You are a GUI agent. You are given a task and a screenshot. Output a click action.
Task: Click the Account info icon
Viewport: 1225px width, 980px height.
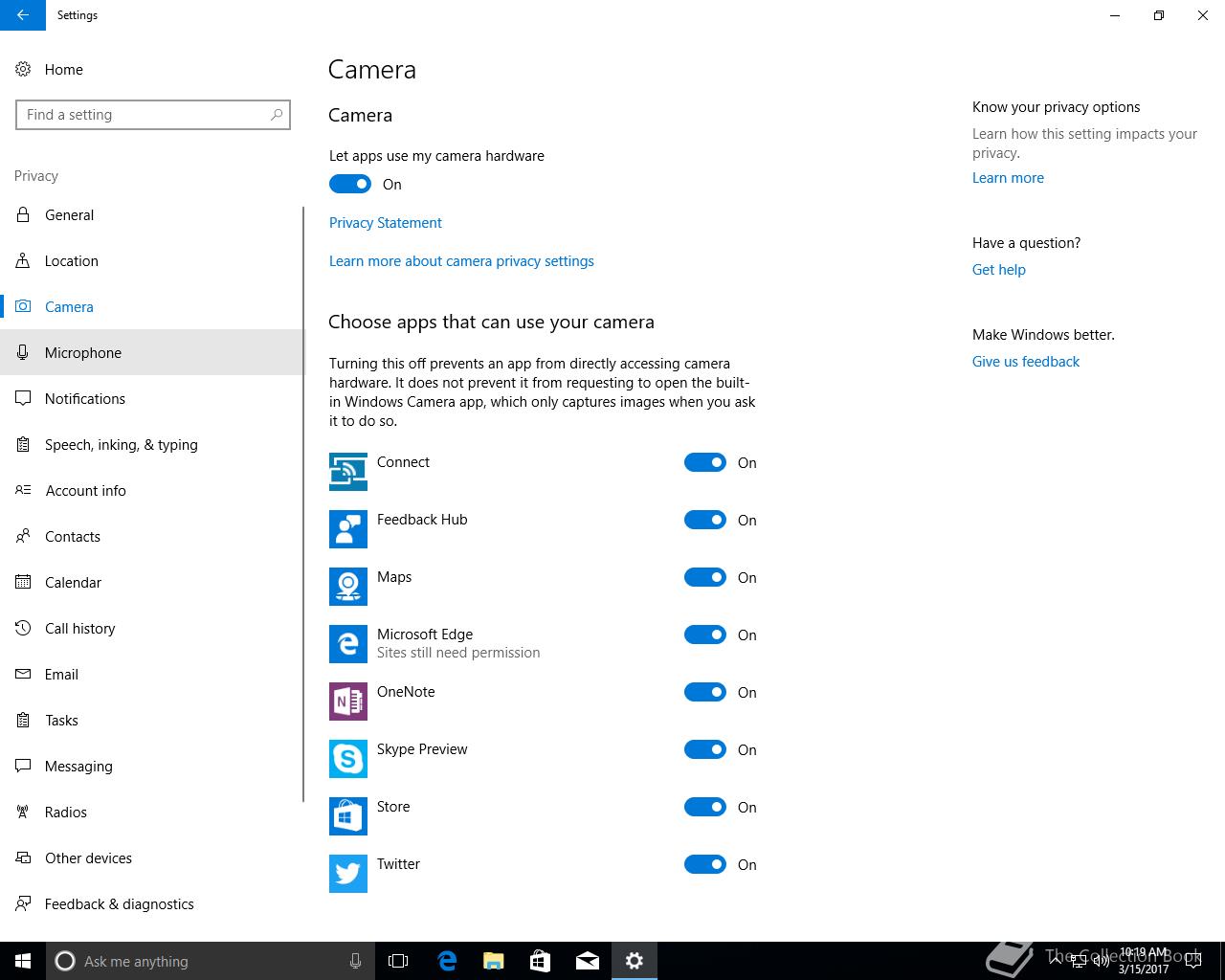click(23, 490)
